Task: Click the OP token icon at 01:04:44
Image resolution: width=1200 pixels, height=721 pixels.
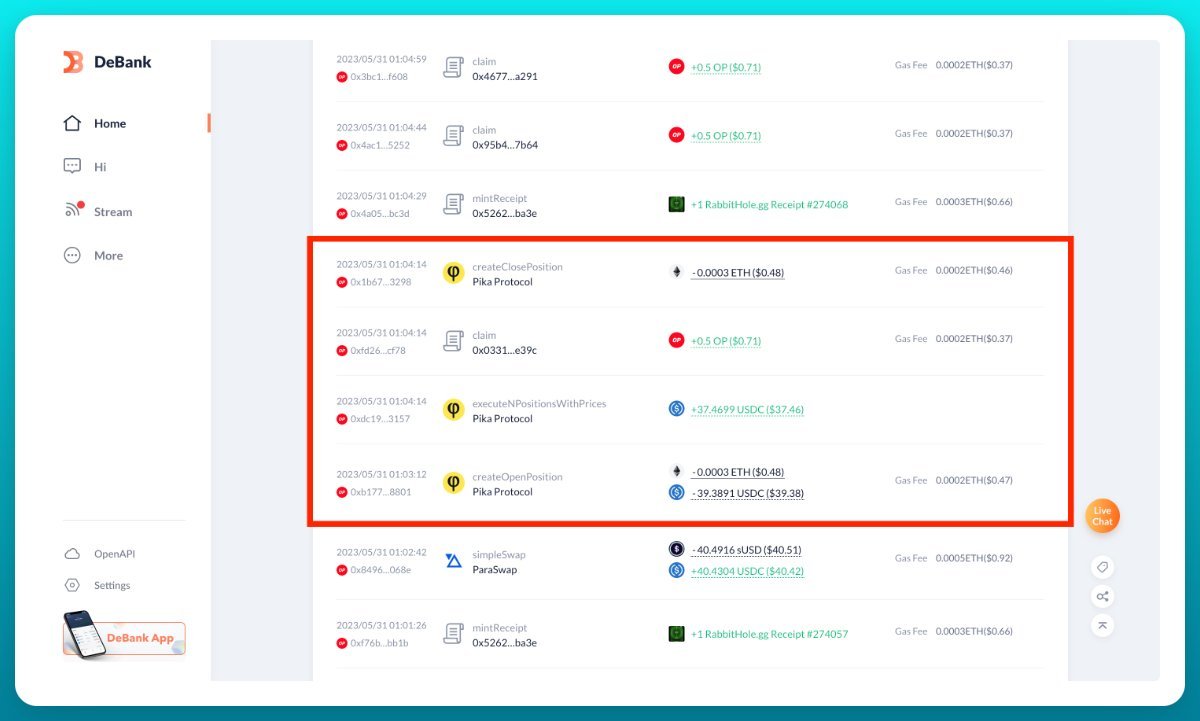Action: point(676,135)
